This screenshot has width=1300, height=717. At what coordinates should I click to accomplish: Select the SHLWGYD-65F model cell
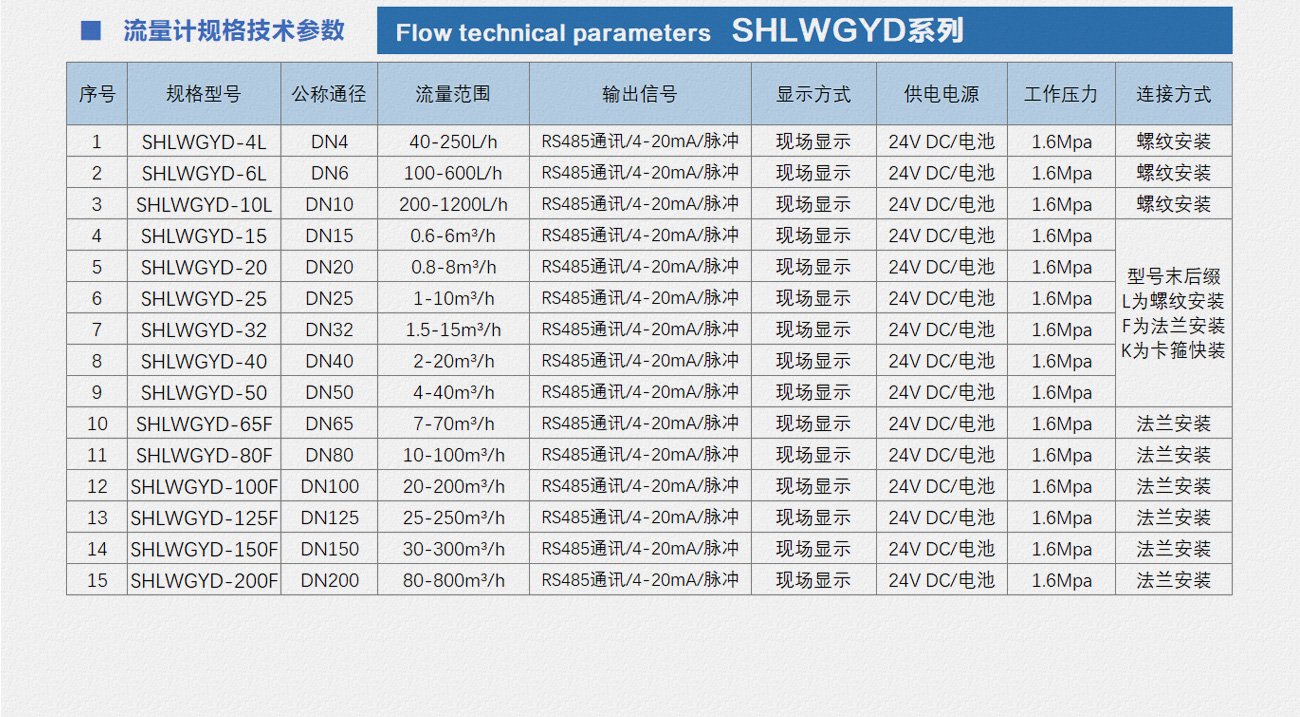pyautogui.click(x=204, y=423)
